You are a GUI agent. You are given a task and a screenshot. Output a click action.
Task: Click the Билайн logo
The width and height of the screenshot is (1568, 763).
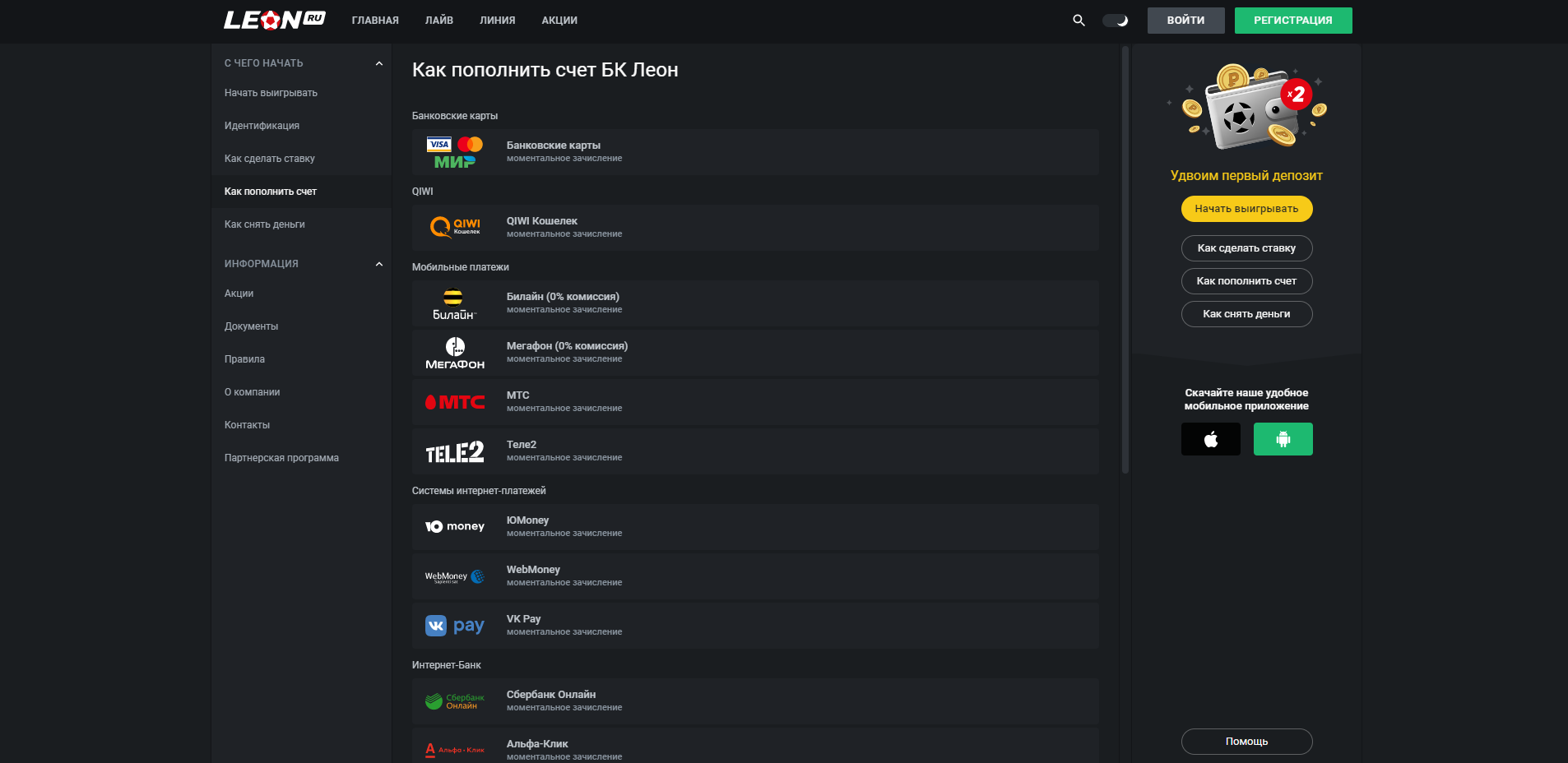pos(454,304)
